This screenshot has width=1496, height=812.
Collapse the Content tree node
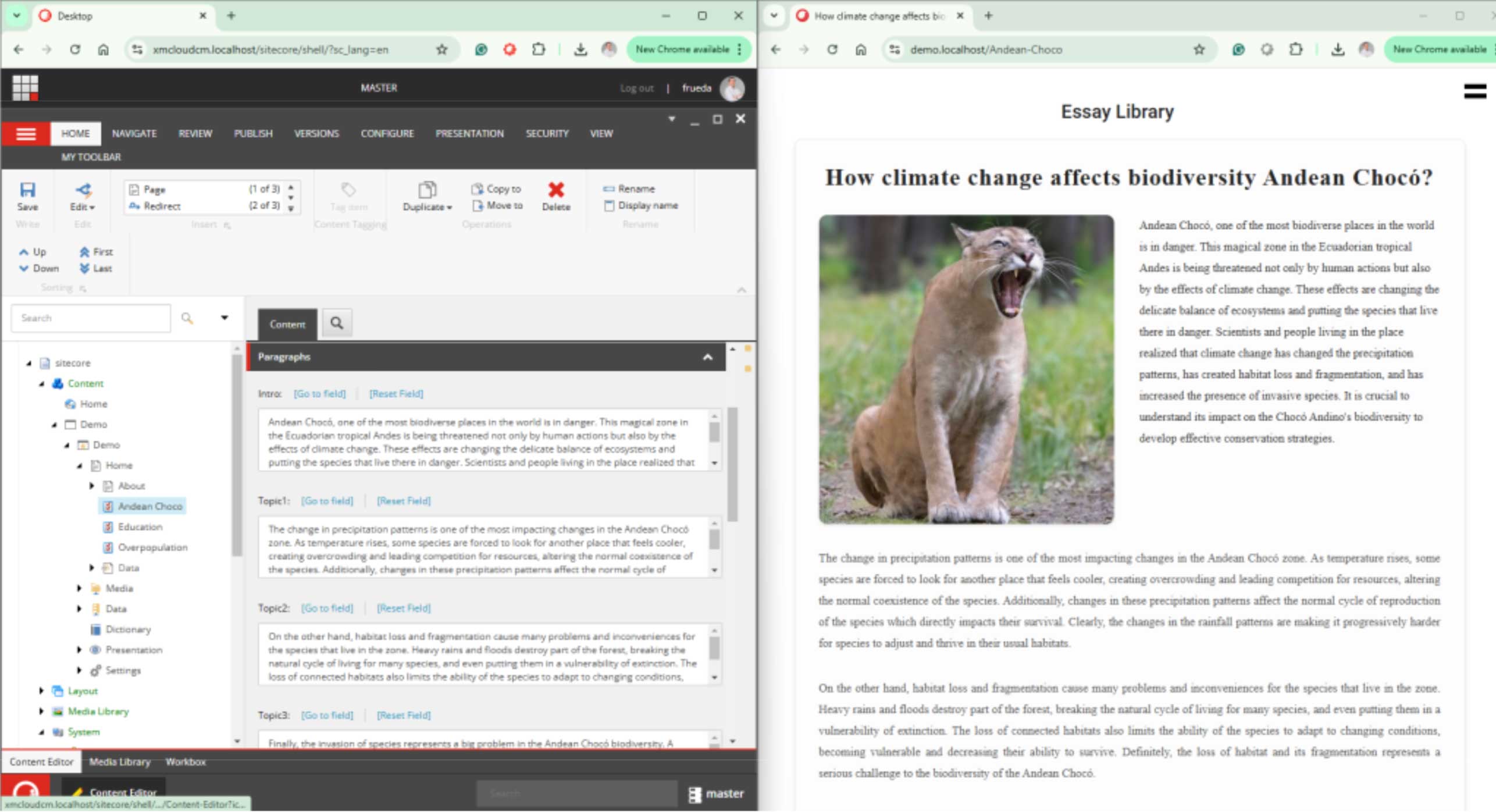(42, 383)
